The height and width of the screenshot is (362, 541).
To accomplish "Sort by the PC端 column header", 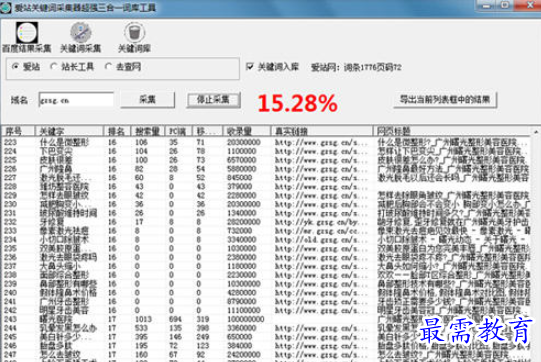I will pos(179,131).
